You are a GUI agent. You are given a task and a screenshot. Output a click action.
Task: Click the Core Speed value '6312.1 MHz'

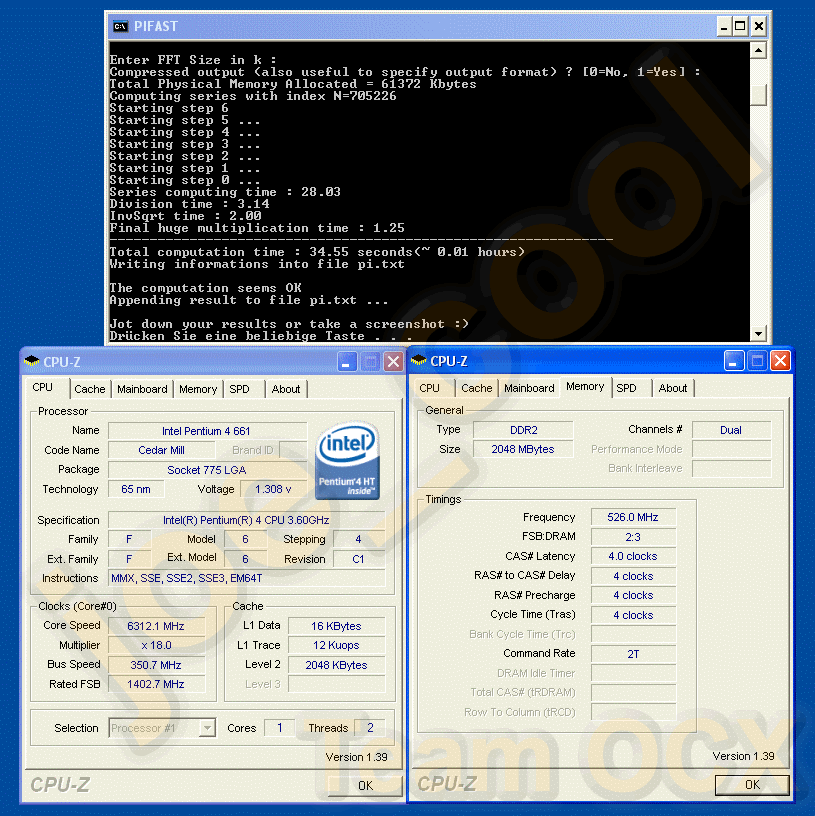click(156, 626)
